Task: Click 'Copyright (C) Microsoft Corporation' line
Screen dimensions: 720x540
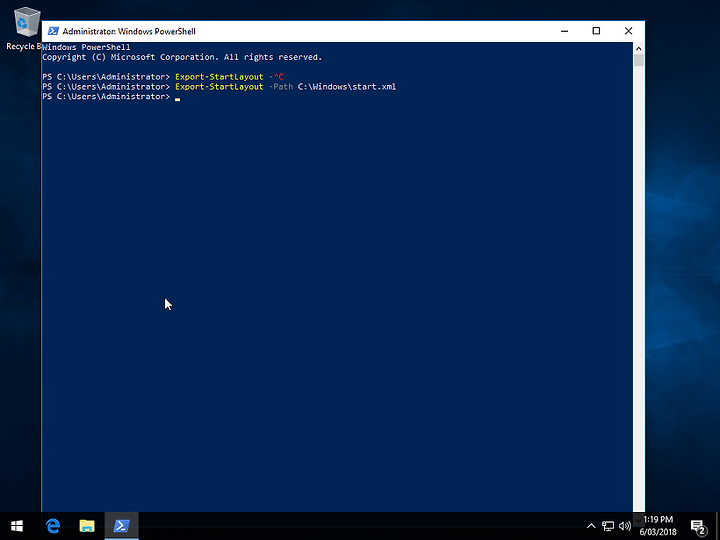Action: click(182, 57)
